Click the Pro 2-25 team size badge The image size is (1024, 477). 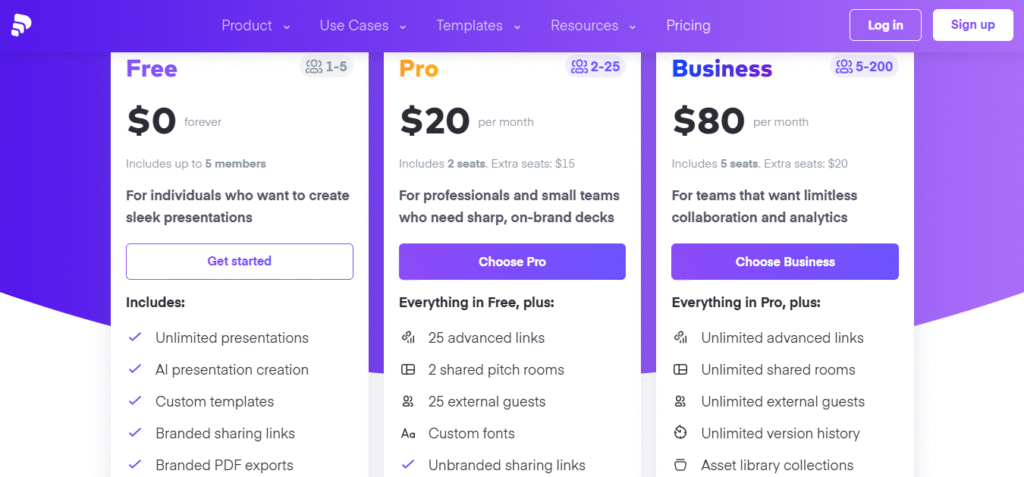click(595, 67)
